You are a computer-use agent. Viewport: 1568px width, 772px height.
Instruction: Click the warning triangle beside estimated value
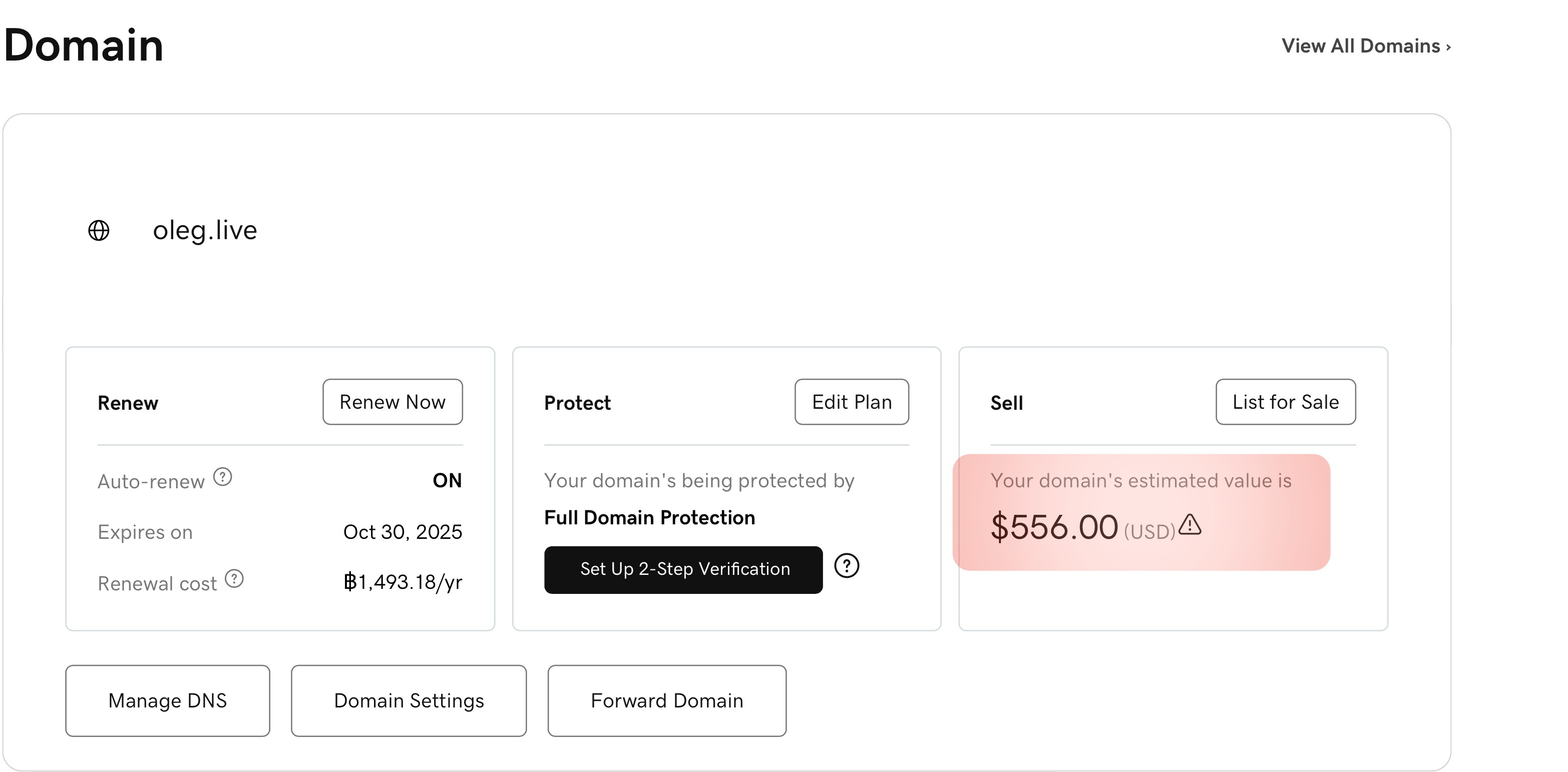(1190, 524)
